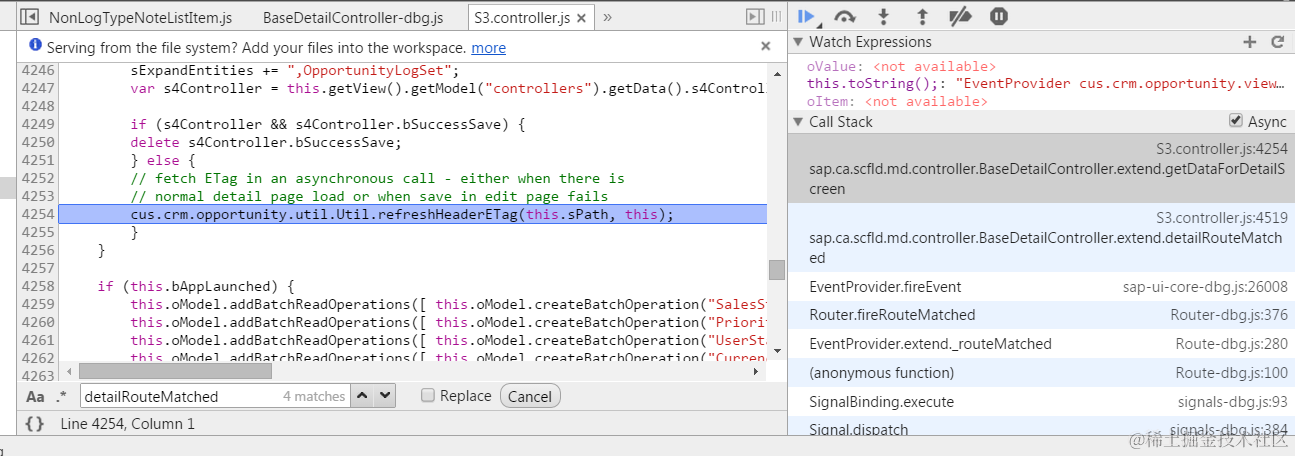Show more tabs via the double chevron
Screen dimensions: 1295x456
[x=608, y=17]
